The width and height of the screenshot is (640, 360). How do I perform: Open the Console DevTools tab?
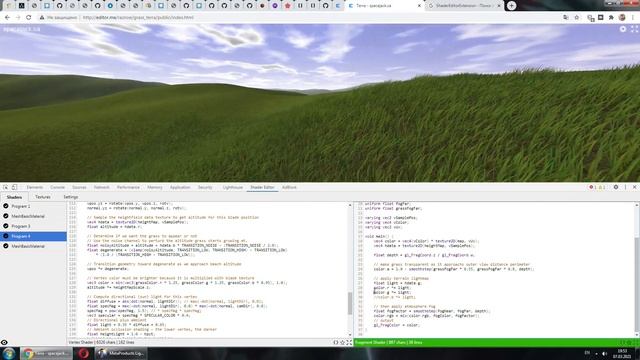point(58,187)
